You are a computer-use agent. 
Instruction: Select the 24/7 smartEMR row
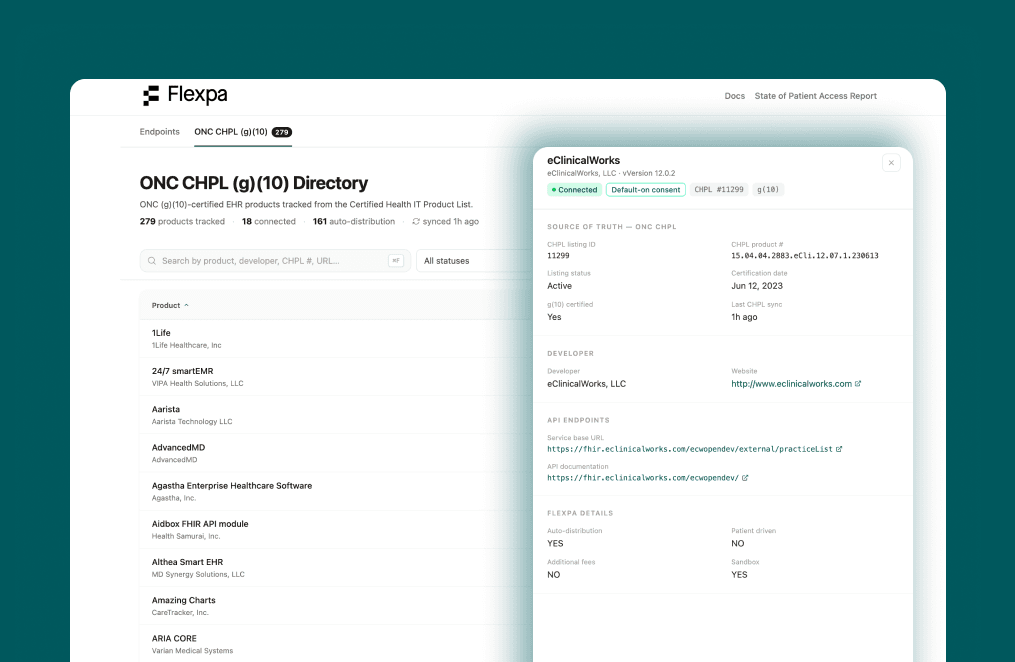(337, 377)
